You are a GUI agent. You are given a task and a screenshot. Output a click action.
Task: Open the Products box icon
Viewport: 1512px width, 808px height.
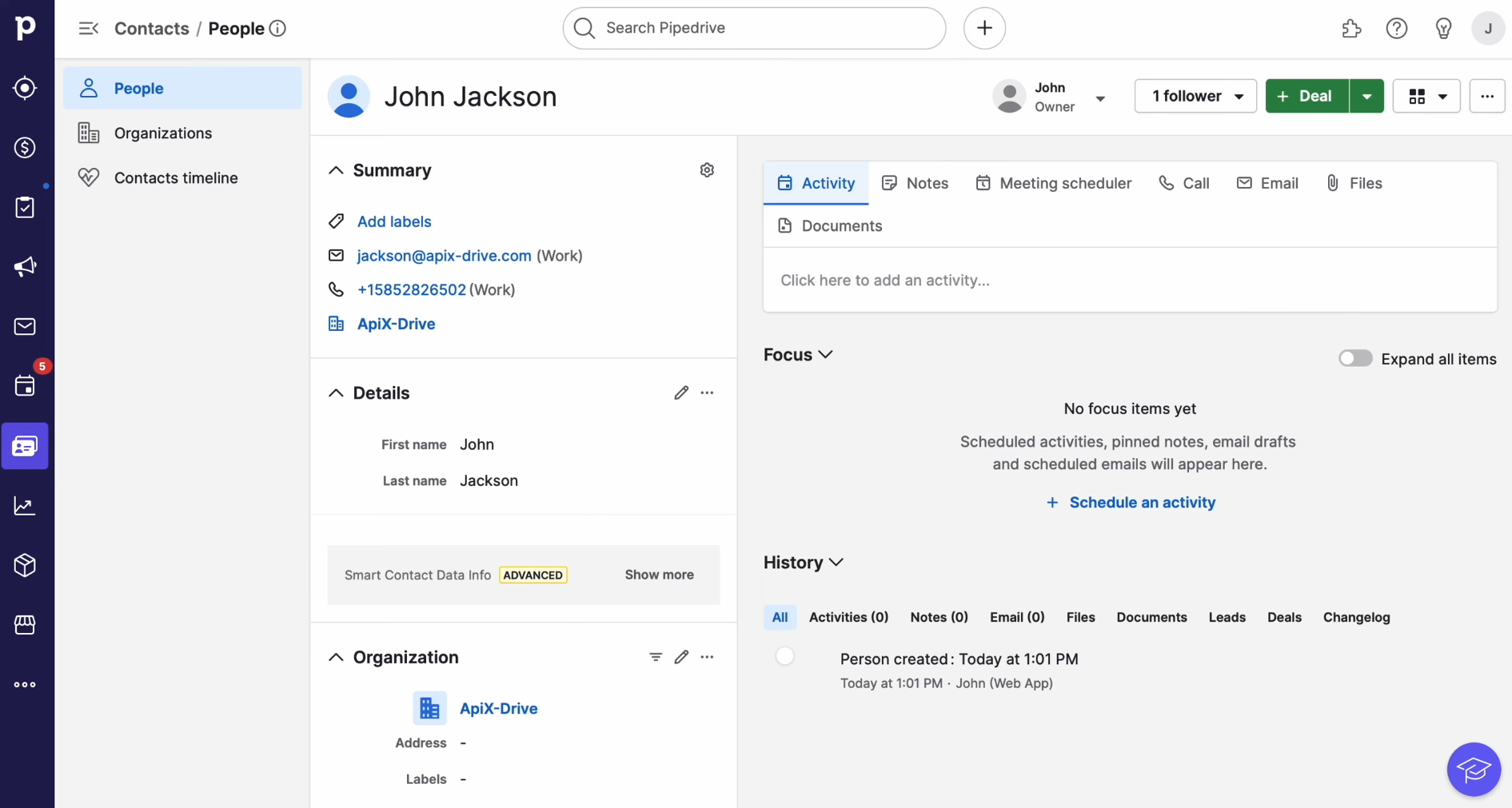25,566
